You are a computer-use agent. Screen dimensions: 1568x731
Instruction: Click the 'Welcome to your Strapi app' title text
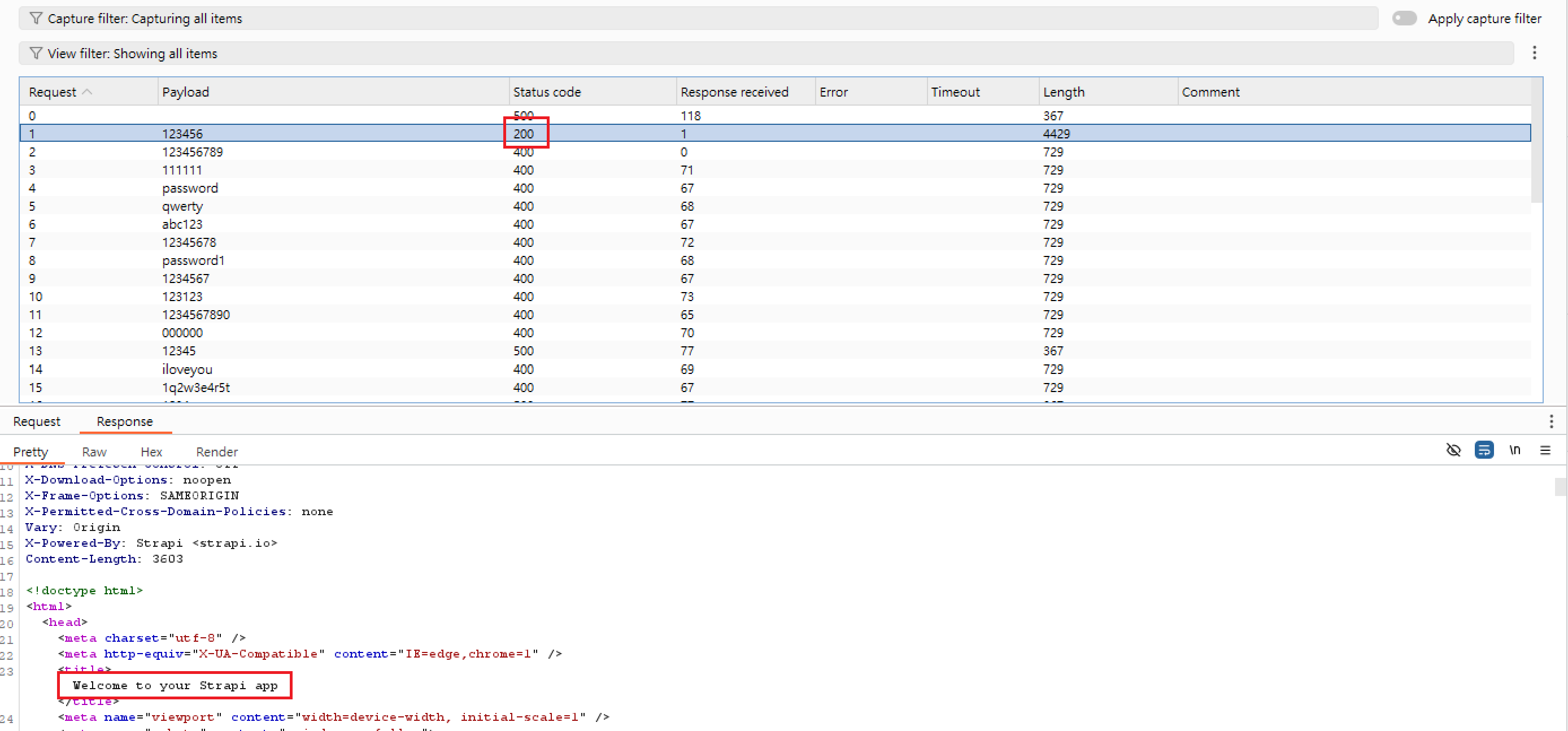tap(175, 685)
